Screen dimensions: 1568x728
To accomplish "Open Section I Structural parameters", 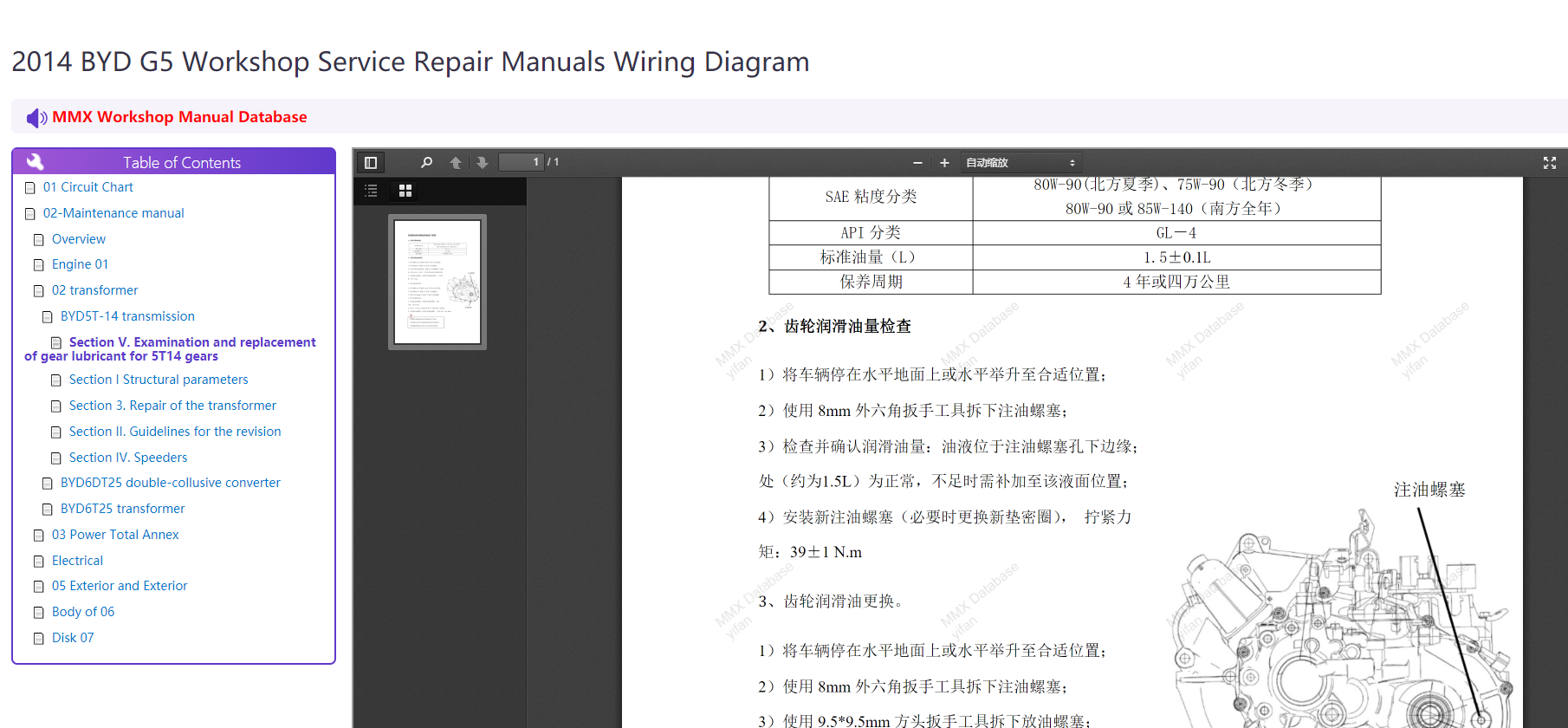I will coord(159,380).
